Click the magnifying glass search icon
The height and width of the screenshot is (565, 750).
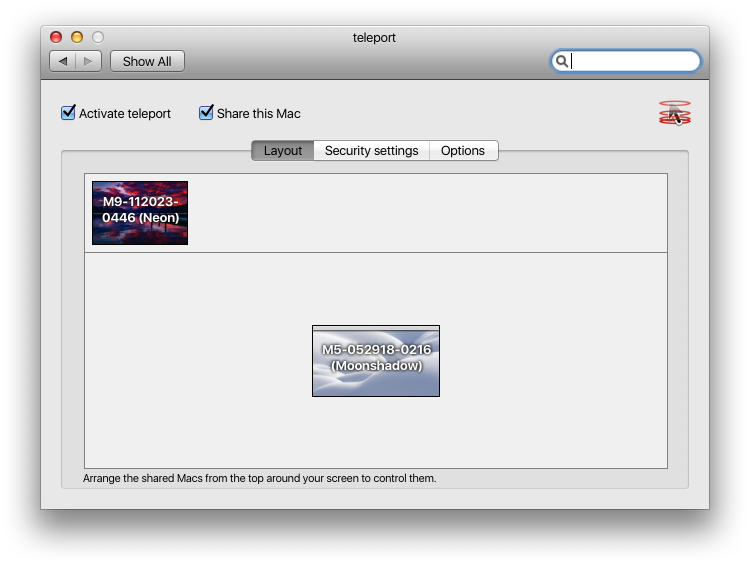point(563,61)
